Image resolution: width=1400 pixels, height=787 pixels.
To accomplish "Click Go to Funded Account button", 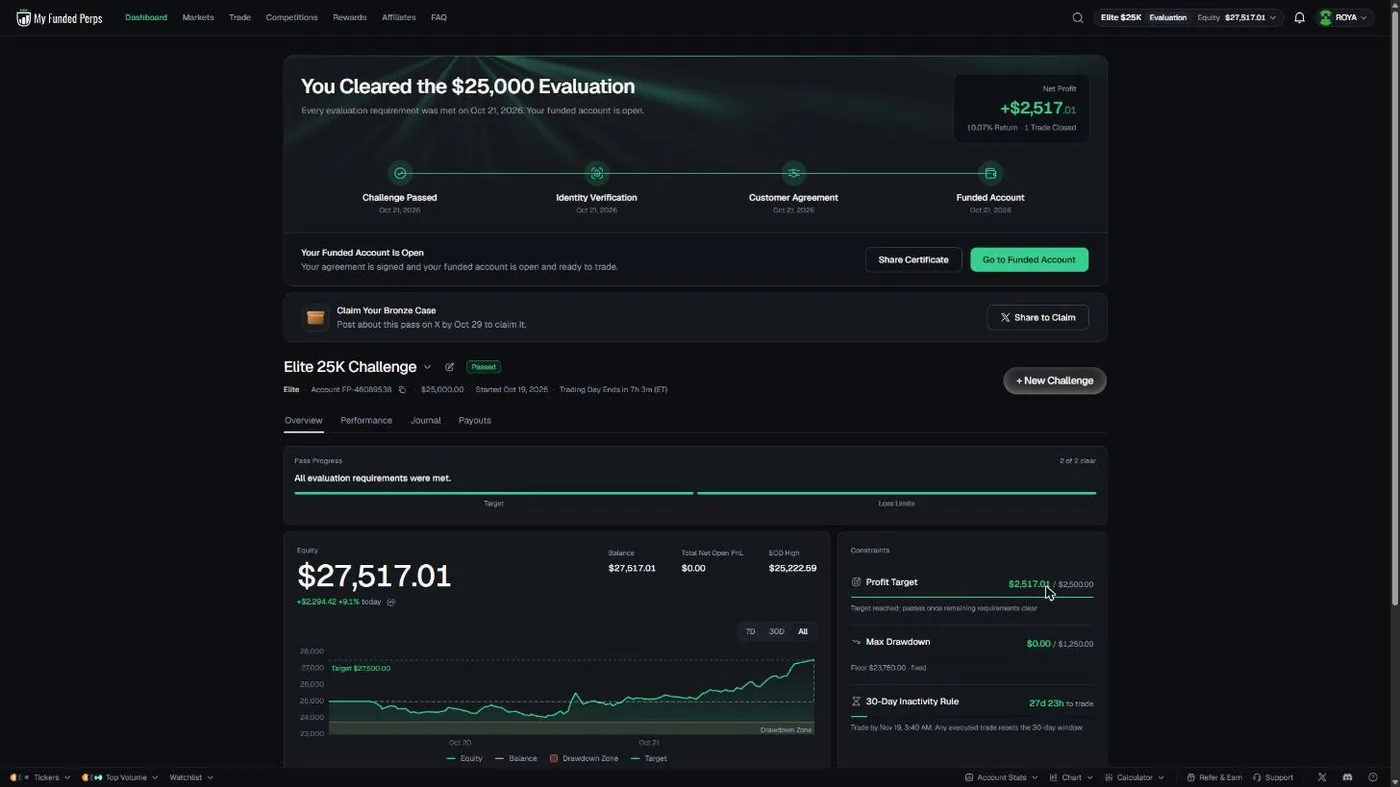I will coord(1029,260).
